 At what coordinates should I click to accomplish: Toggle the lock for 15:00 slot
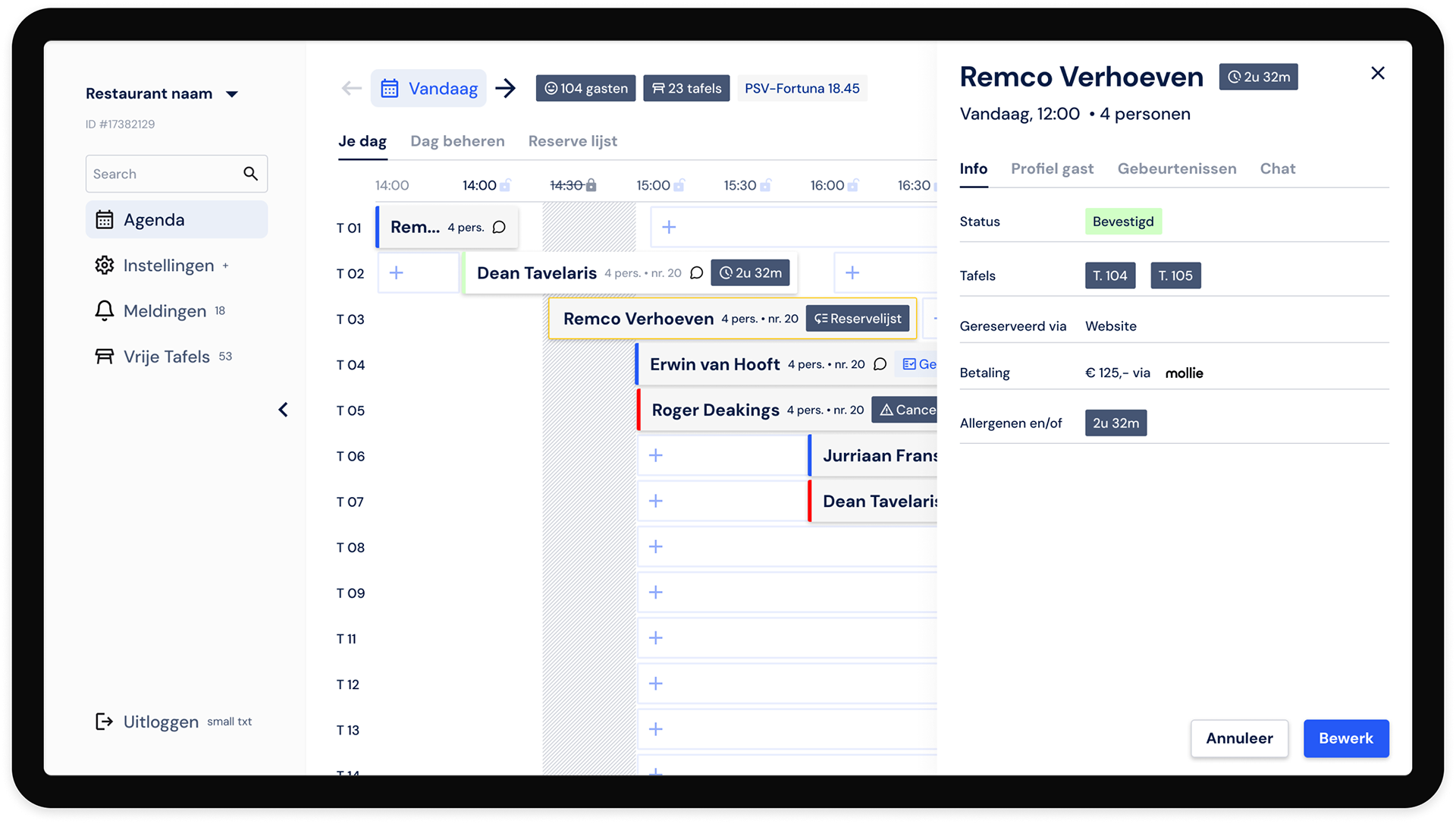(679, 185)
